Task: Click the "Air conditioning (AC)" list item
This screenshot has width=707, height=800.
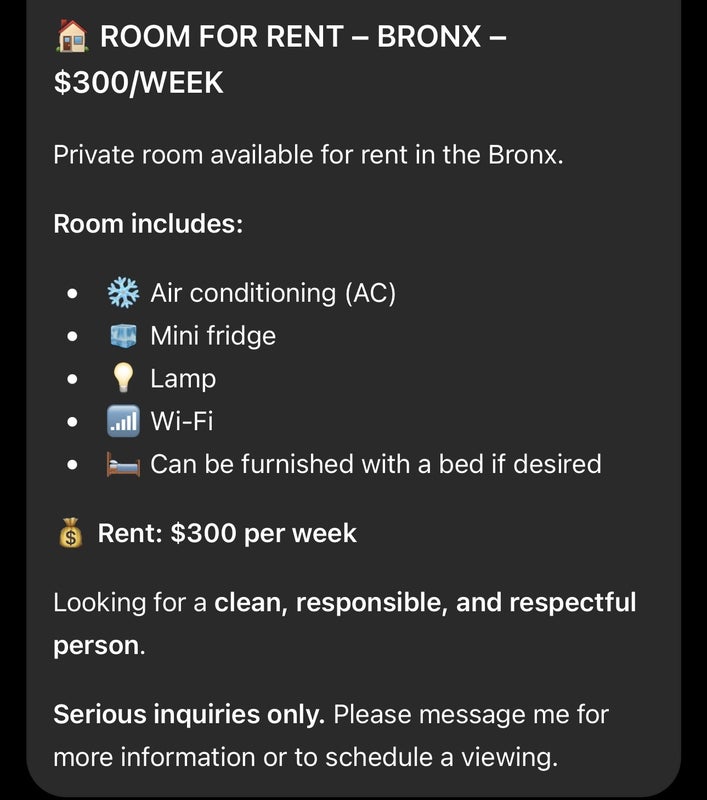Action: 273,293
